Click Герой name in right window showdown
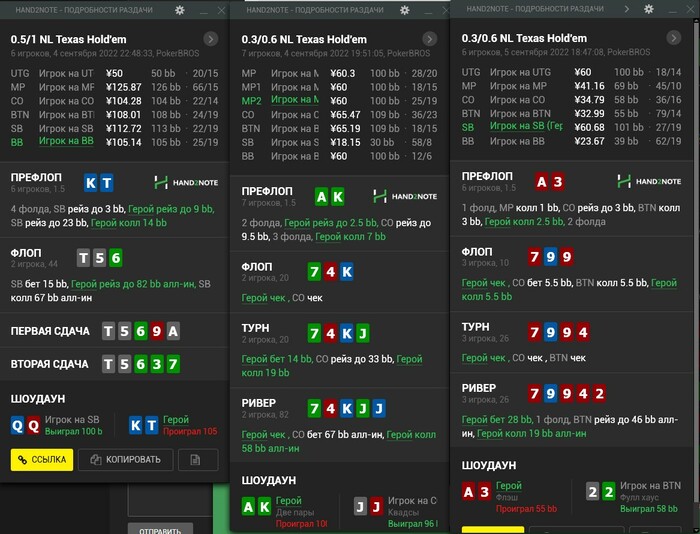This screenshot has width=700, height=534. [509, 485]
